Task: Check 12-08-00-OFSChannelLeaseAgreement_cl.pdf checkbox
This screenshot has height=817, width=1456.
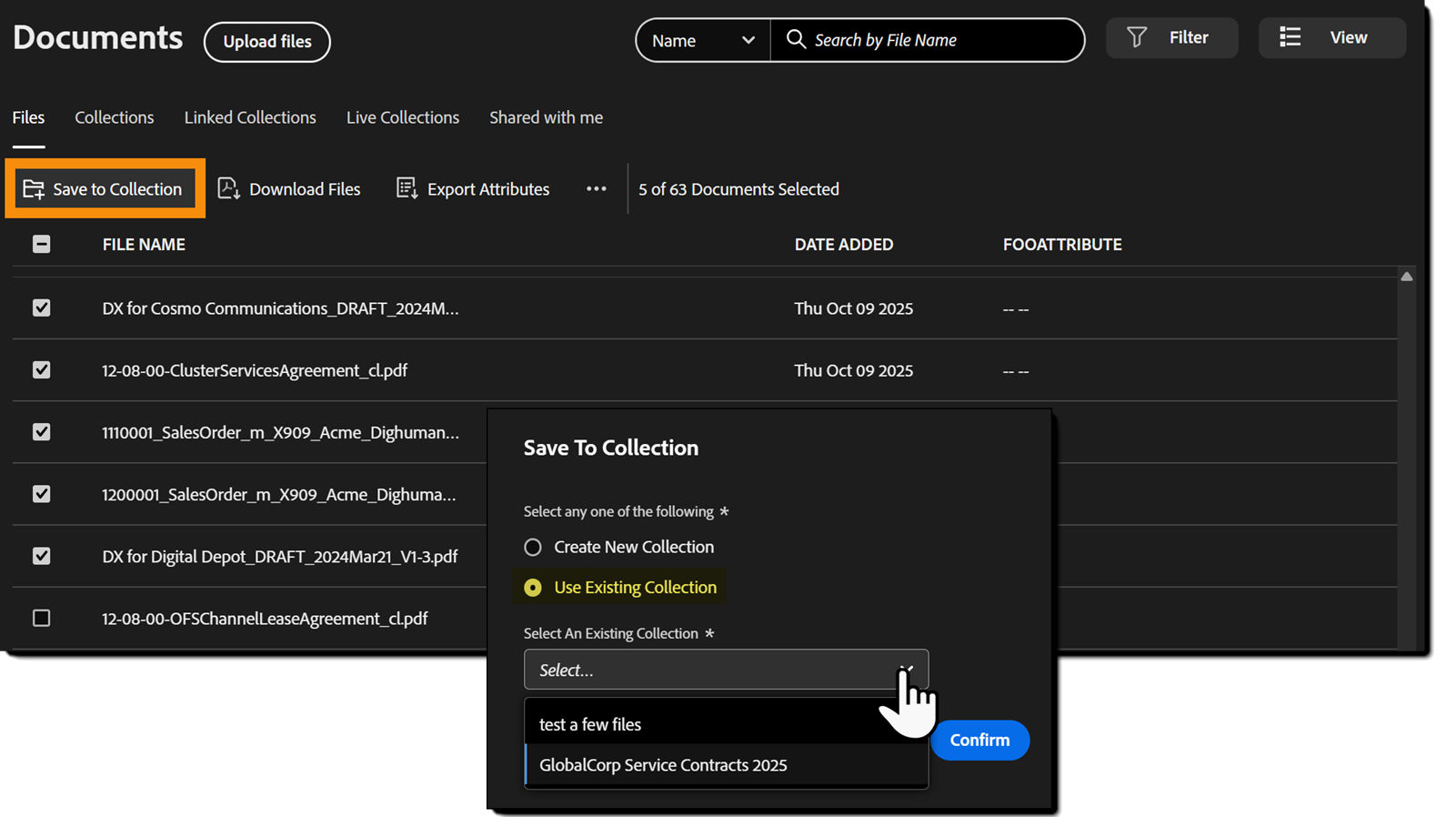Action: 42,618
